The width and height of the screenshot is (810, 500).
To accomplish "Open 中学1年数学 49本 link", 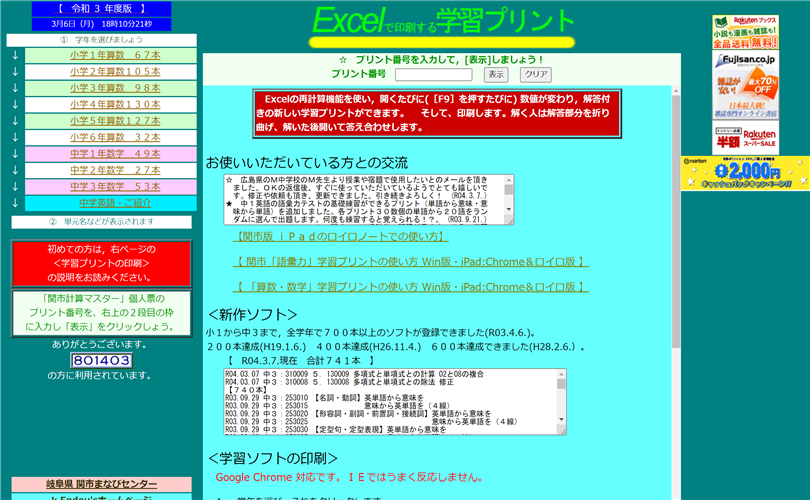I will coord(115,154).
